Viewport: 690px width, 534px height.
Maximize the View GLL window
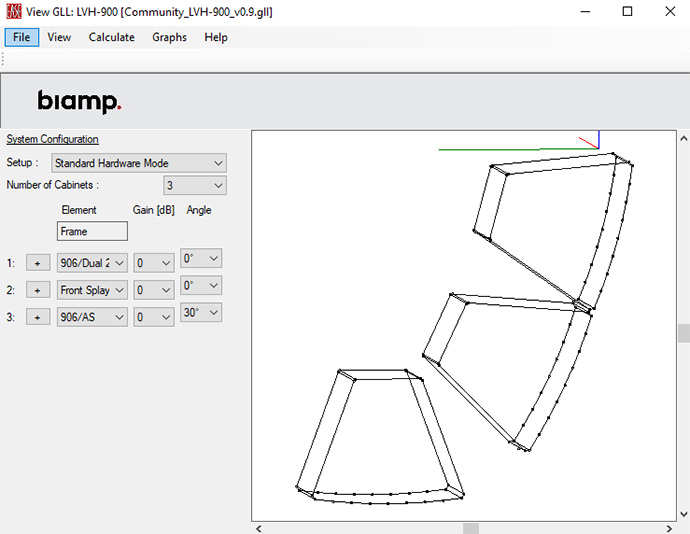(x=628, y=11)
